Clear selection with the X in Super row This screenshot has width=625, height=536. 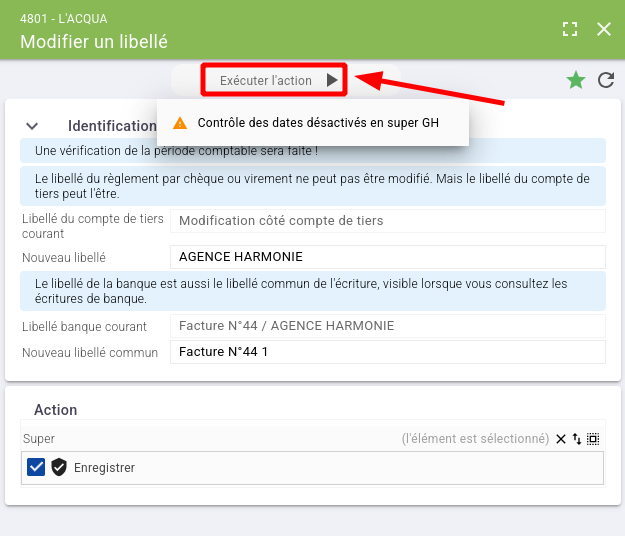tap(561, 439)
